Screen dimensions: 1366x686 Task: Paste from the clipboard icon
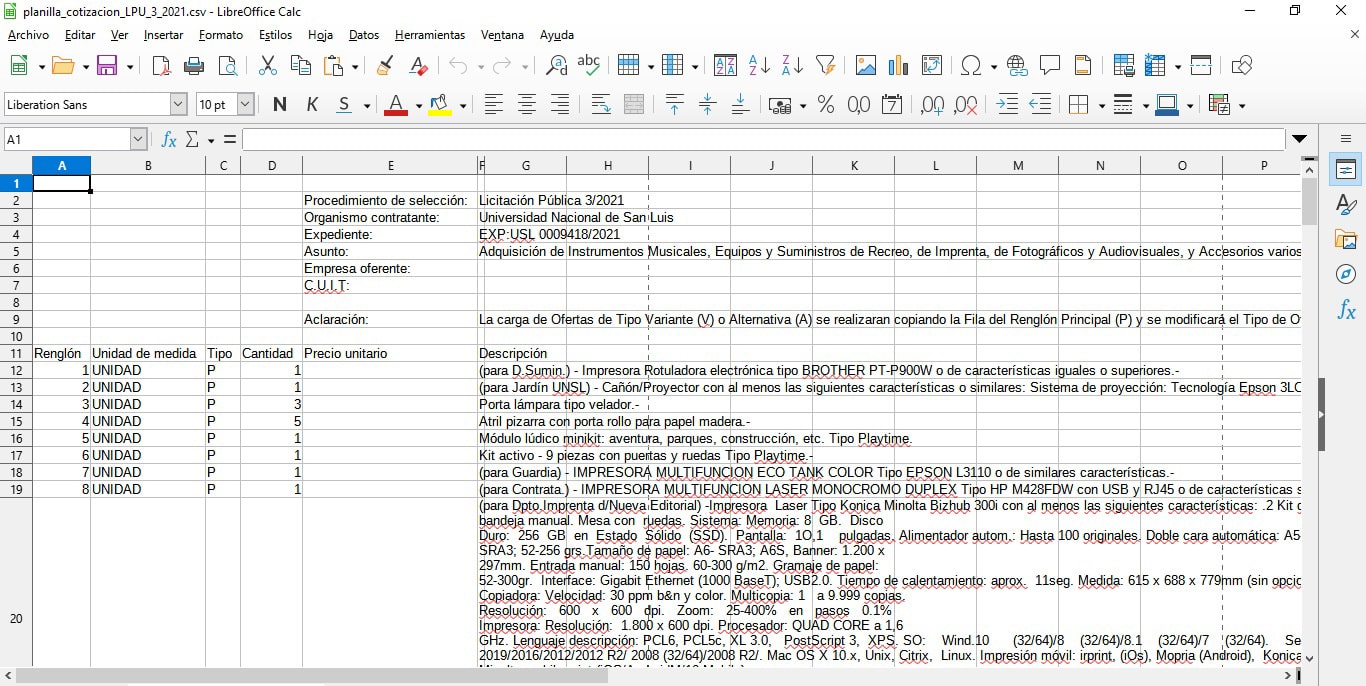[334, 66]
